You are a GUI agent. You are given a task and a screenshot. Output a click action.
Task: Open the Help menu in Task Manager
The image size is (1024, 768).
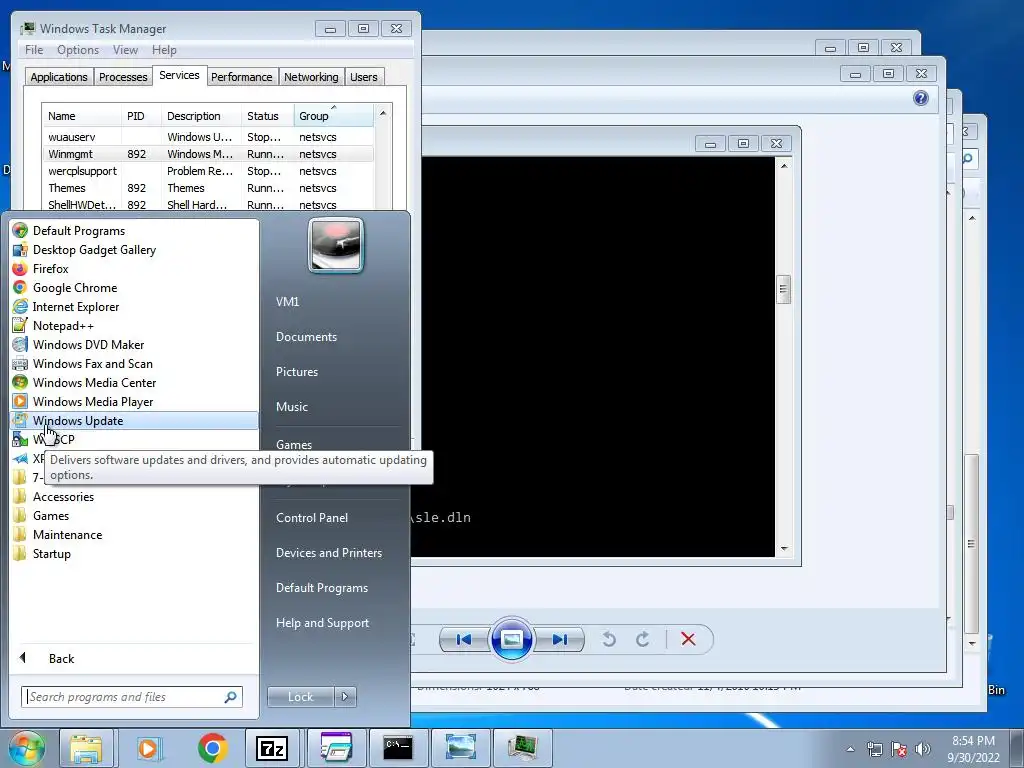coord(164,50)
